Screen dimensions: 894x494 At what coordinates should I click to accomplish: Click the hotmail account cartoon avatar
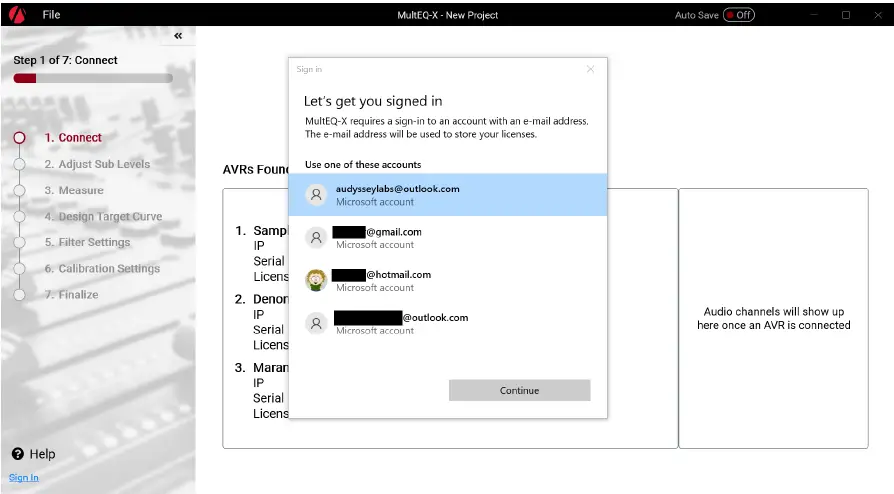[316, 280]
